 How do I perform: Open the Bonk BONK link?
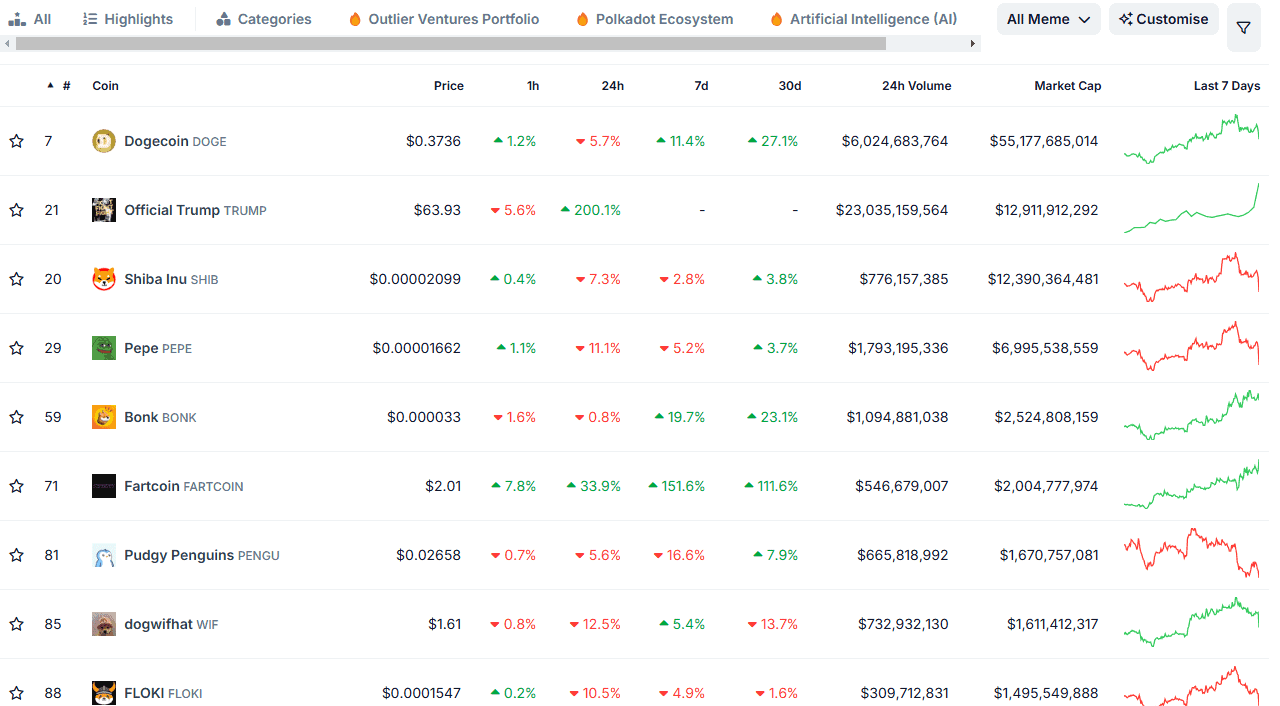[x=160, y=417]
